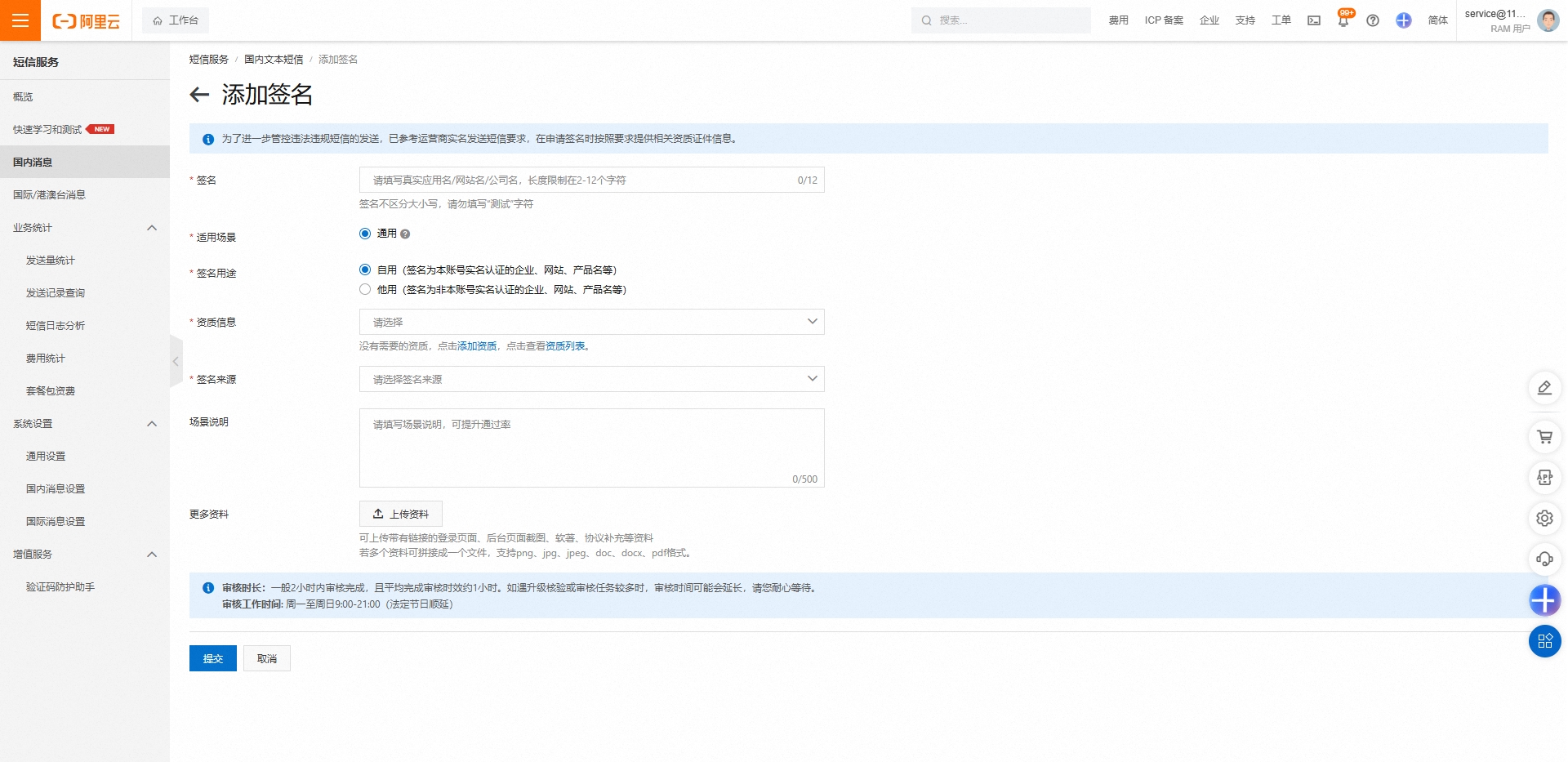Image resolution: width=1568 pixels, height=762 pixels.
Task: Click the 签名 name input field
Action: (x=580, y=180)
